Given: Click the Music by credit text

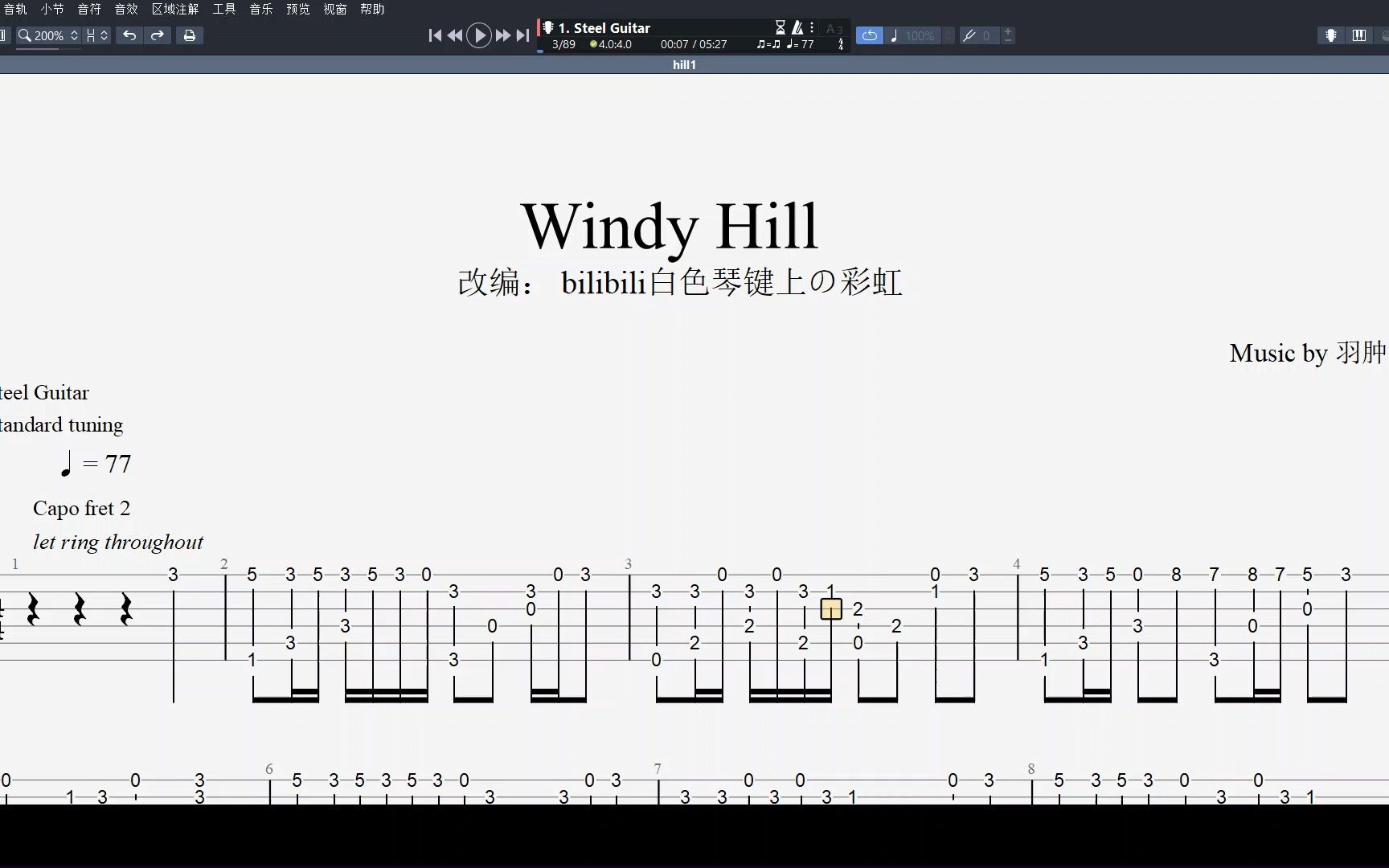Looking at the screenshot, I should 1308,353.
